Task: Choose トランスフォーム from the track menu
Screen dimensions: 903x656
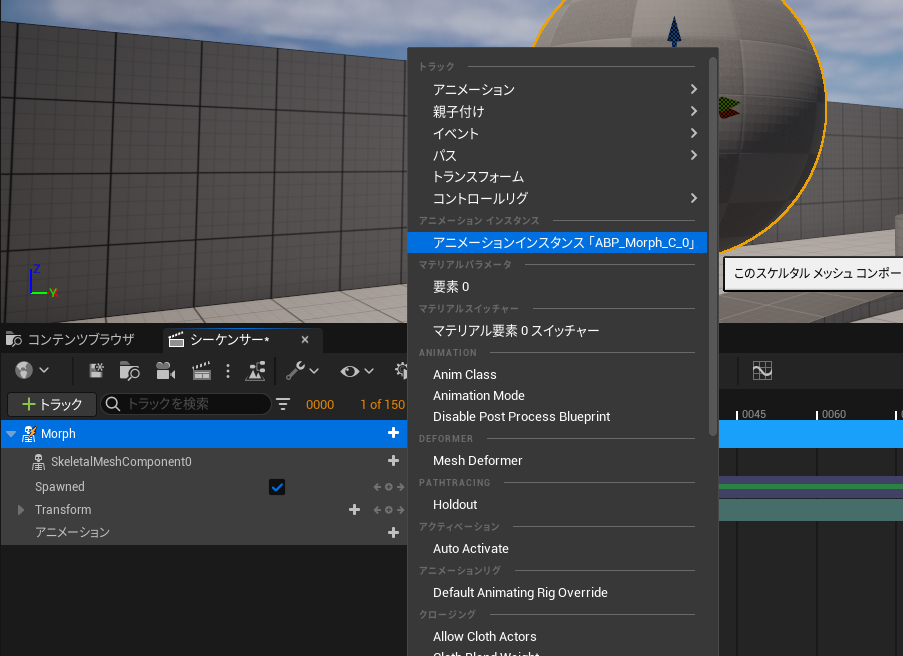Action: tap(557, 177)
